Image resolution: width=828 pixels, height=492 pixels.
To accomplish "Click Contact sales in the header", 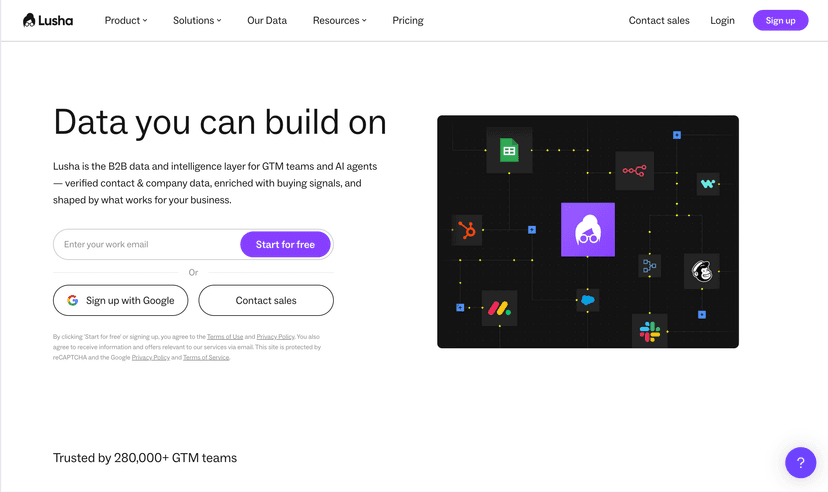I will pos(658,21).
